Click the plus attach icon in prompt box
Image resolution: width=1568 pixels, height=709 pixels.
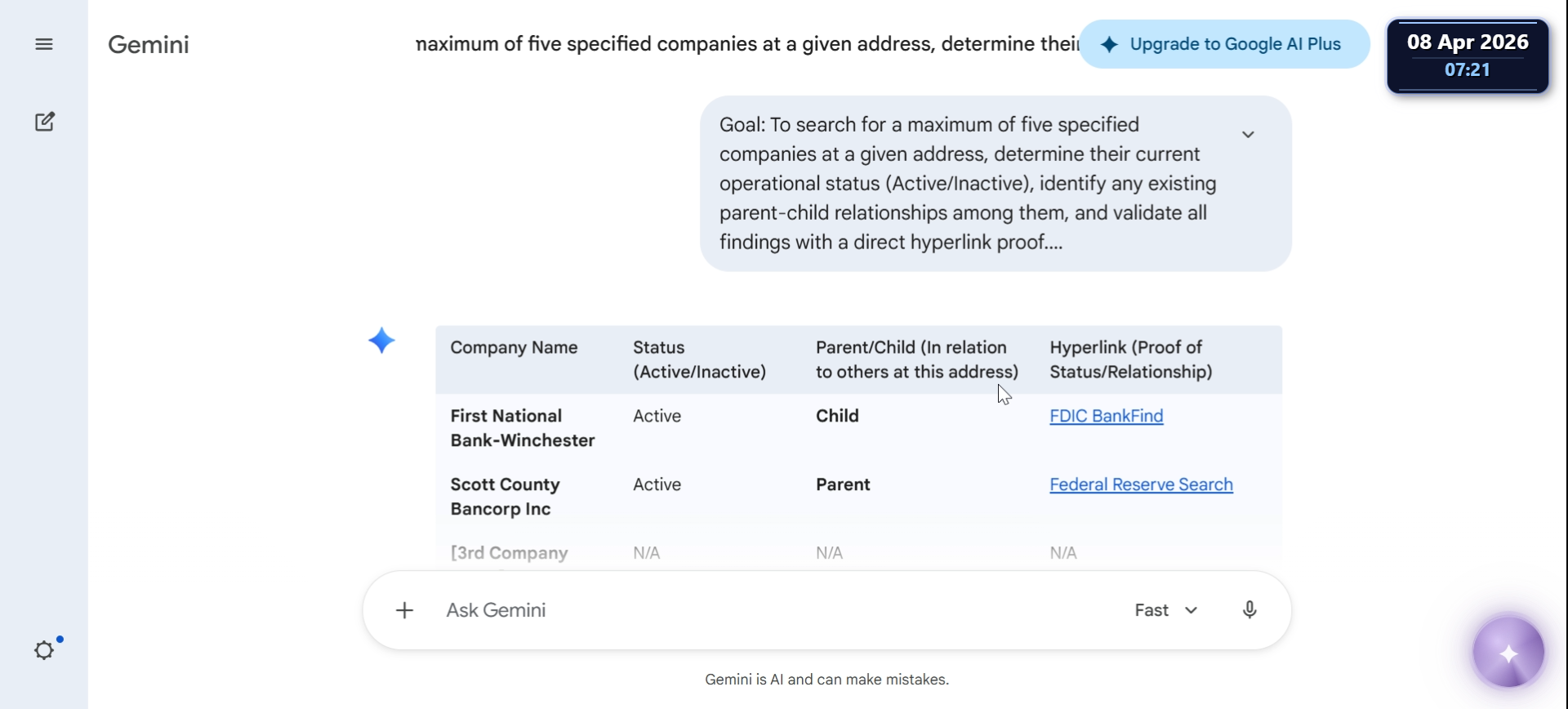click(x=404, y=610)
